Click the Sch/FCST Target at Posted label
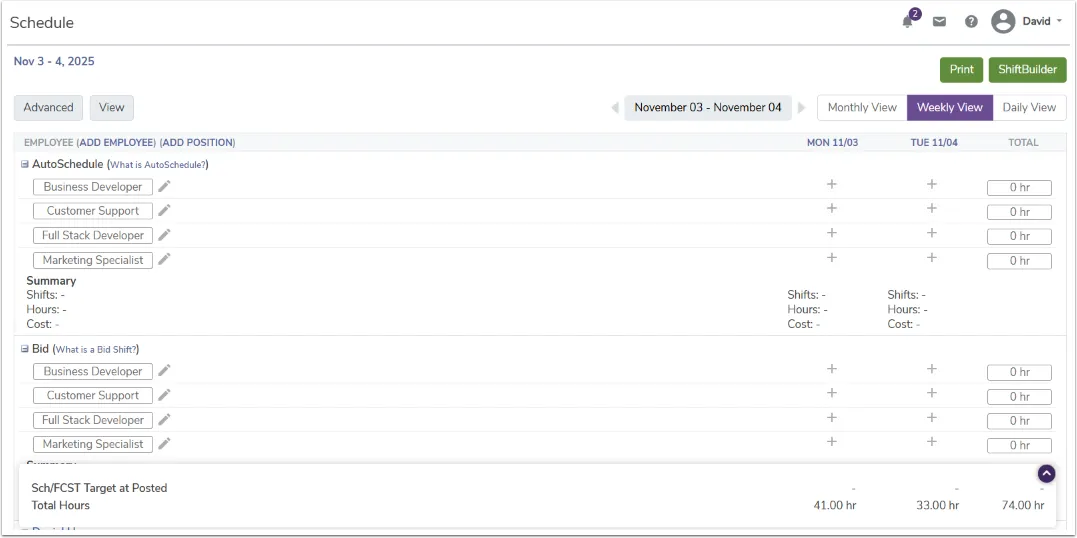The image size is (1077, 538). pyautogui.click(x=100, y=488)
